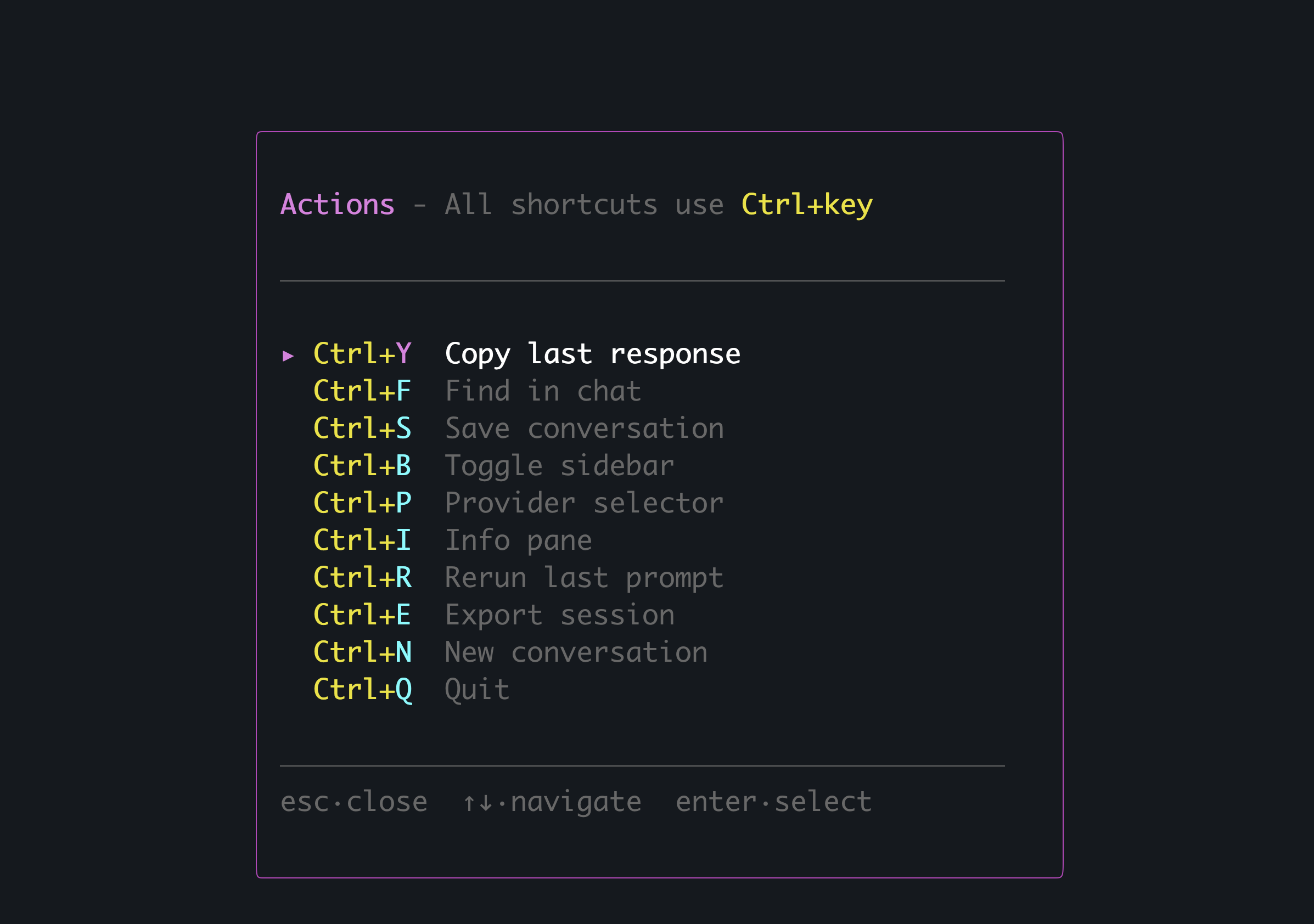Click the Toggle sidebar action text
The width and height of the screenshot is (1314, 924).
click(559, 466)
